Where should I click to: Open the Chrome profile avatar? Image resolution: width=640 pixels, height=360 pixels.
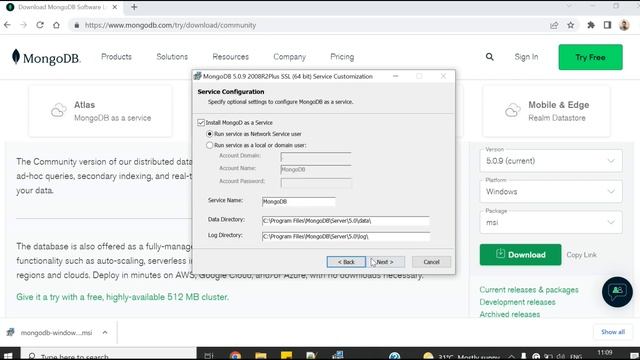(x=624, y=25)
